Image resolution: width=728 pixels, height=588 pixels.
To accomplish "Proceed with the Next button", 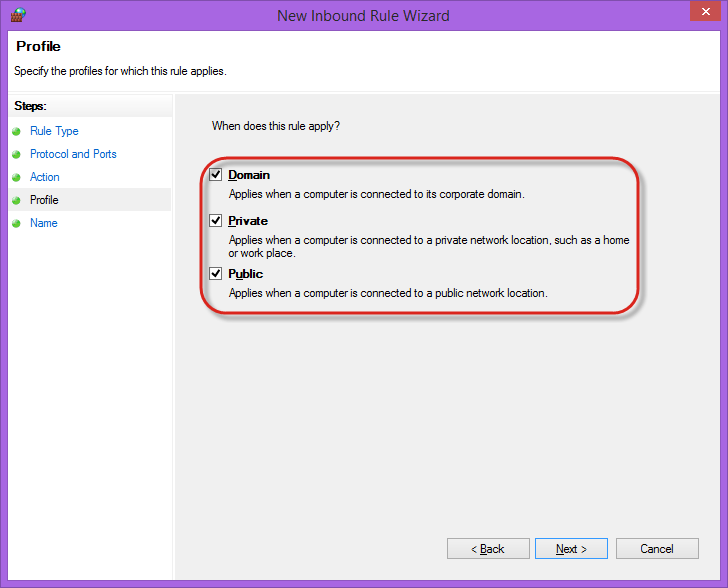I will click(x=571, y=549).
